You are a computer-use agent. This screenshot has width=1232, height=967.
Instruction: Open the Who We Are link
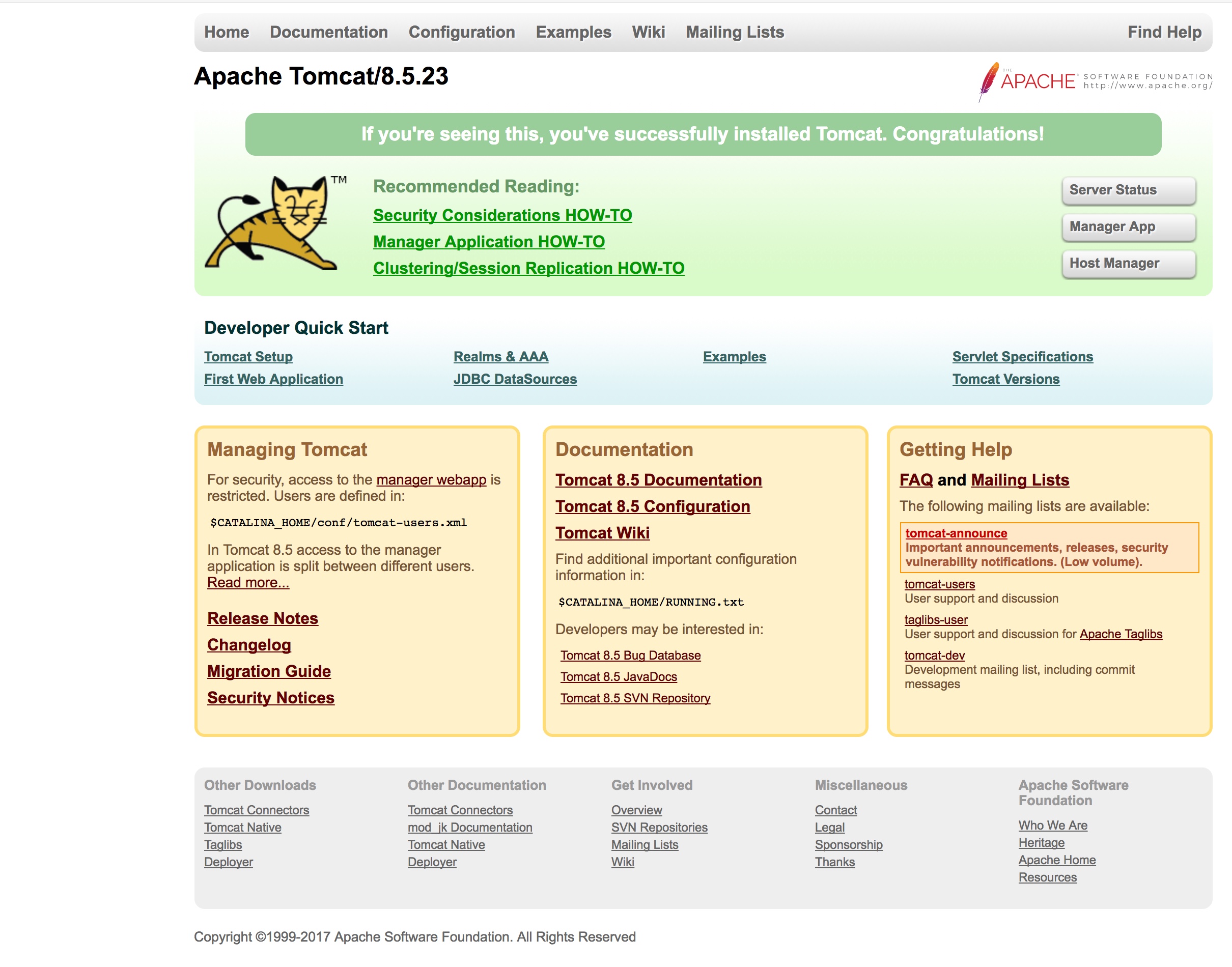coord(1053,826)
